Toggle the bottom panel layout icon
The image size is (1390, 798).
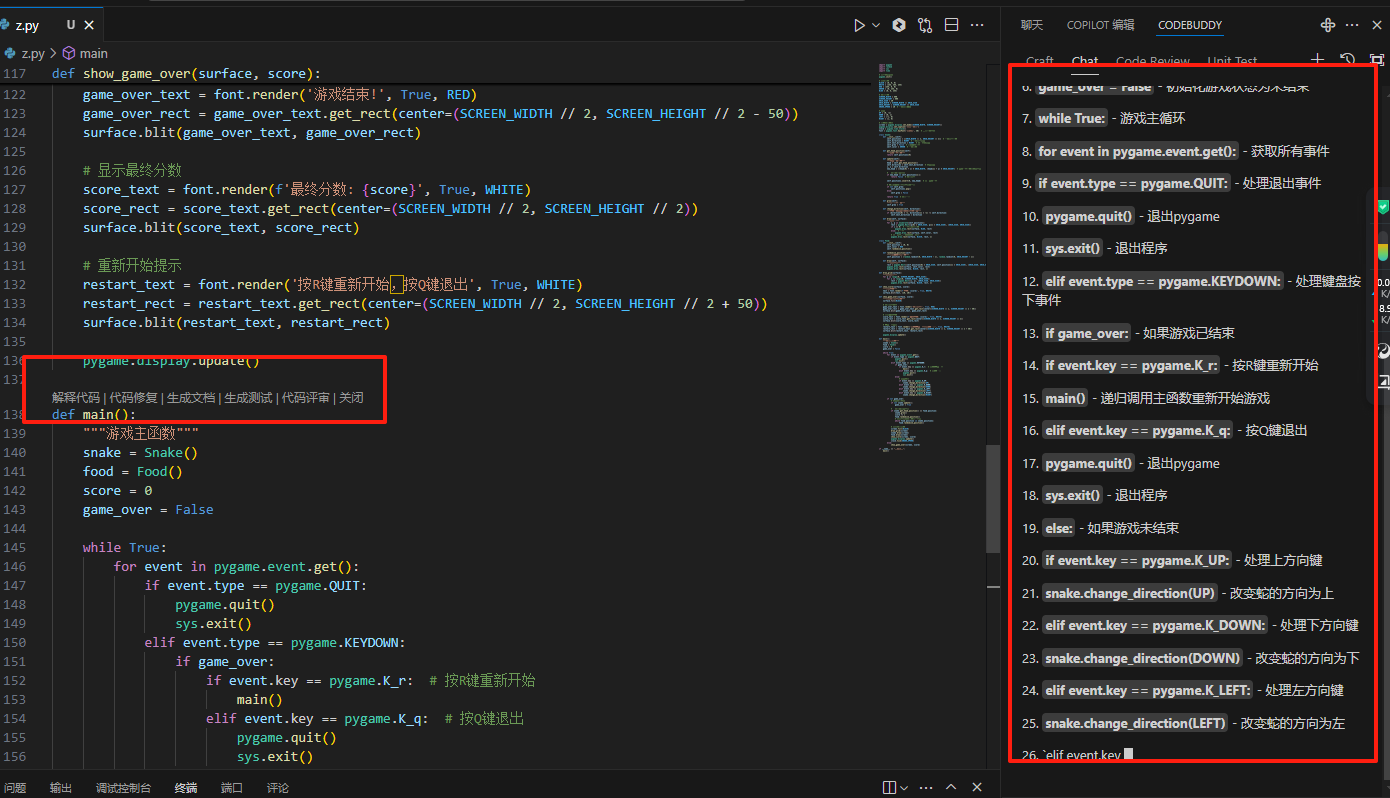point(887,787)
